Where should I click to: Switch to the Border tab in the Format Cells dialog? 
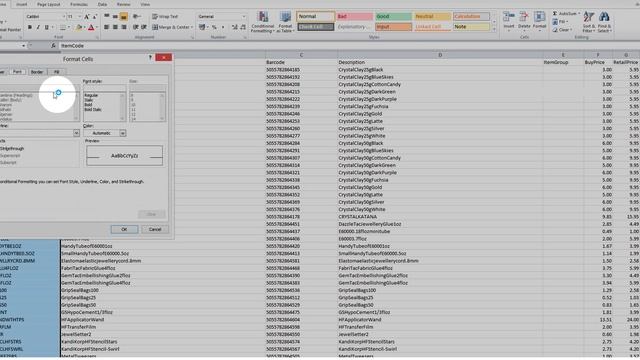37,72
